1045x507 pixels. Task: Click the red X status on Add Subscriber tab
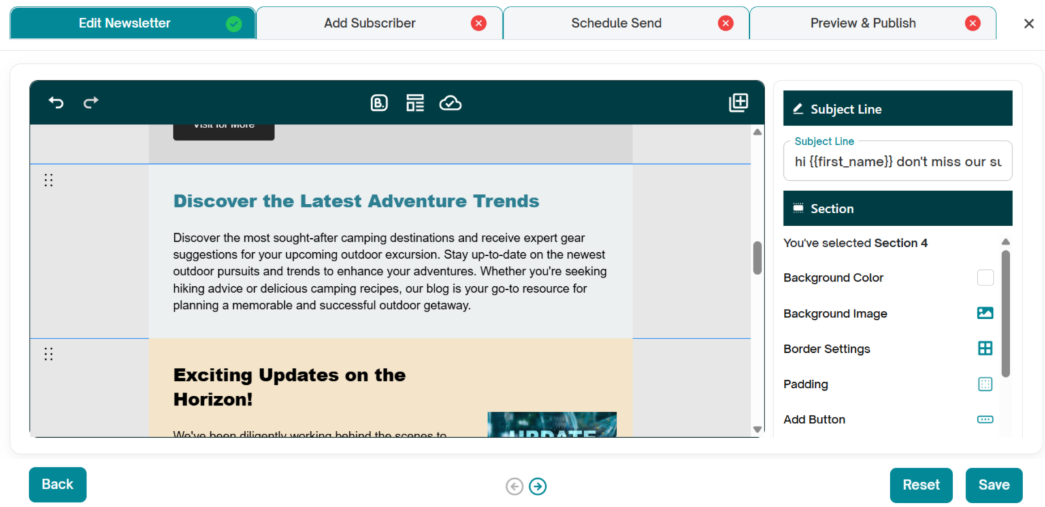479,24
